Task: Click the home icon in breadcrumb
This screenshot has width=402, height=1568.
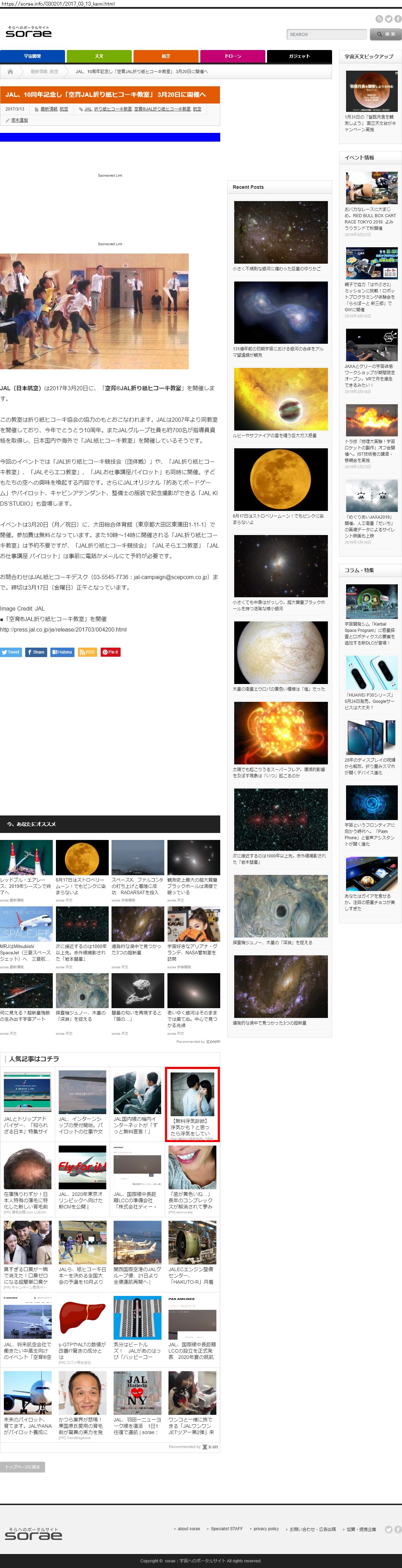Action: coord(10,71)
